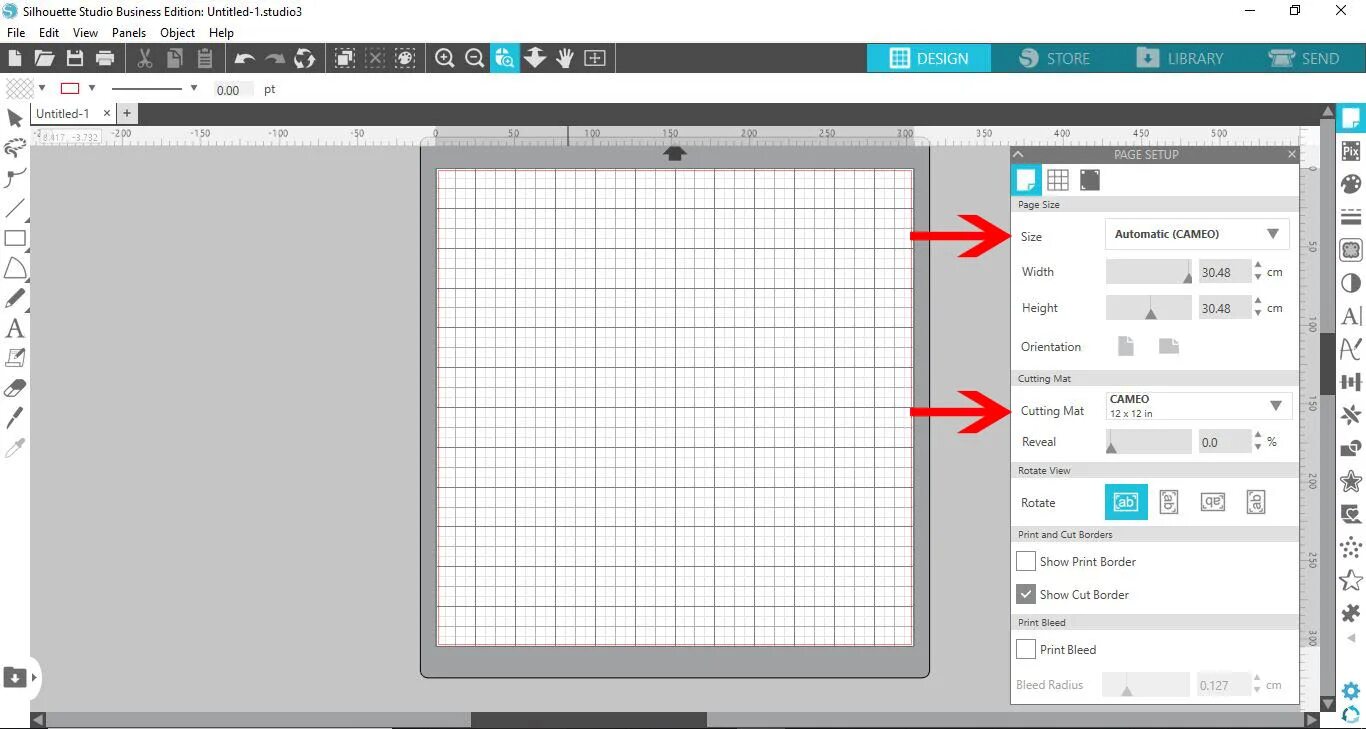Click the Redo arrow icon
The image size is (1366, 729).
click(x=275, y=58)
